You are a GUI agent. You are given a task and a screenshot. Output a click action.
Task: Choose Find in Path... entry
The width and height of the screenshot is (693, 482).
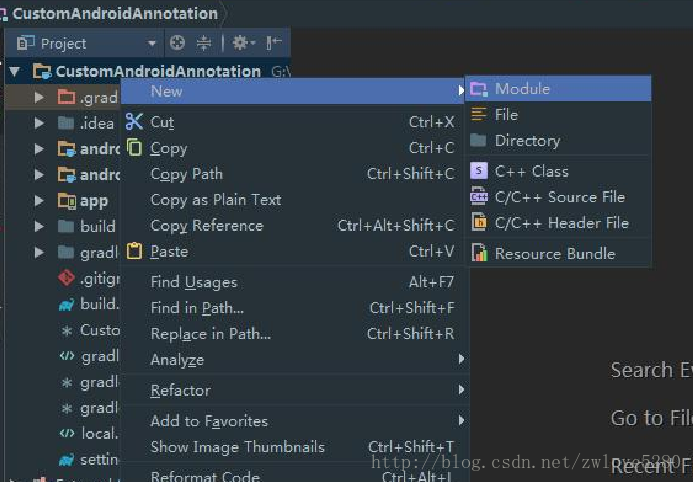point(293,307)
